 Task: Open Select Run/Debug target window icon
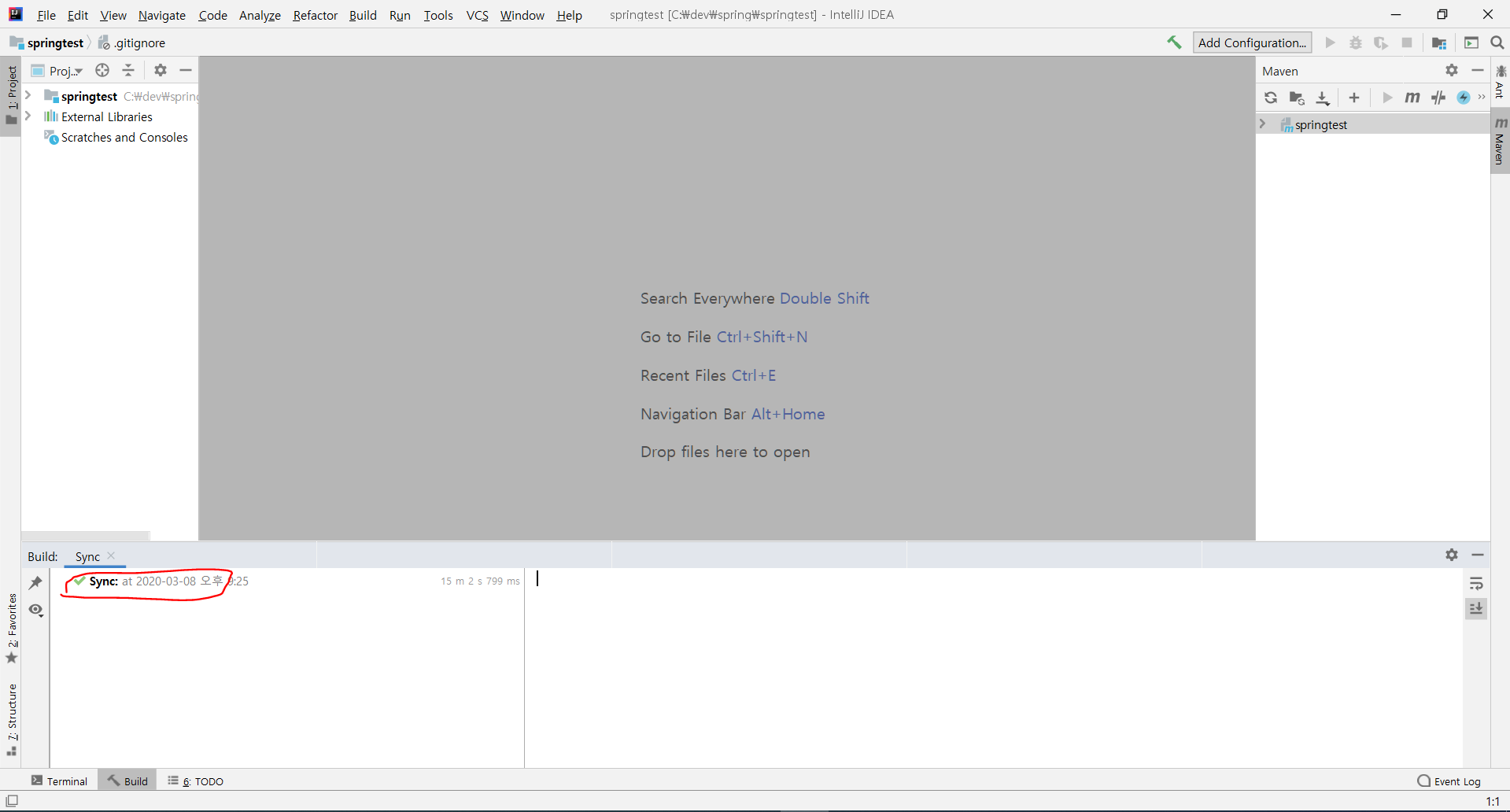tap(1471, 42)
